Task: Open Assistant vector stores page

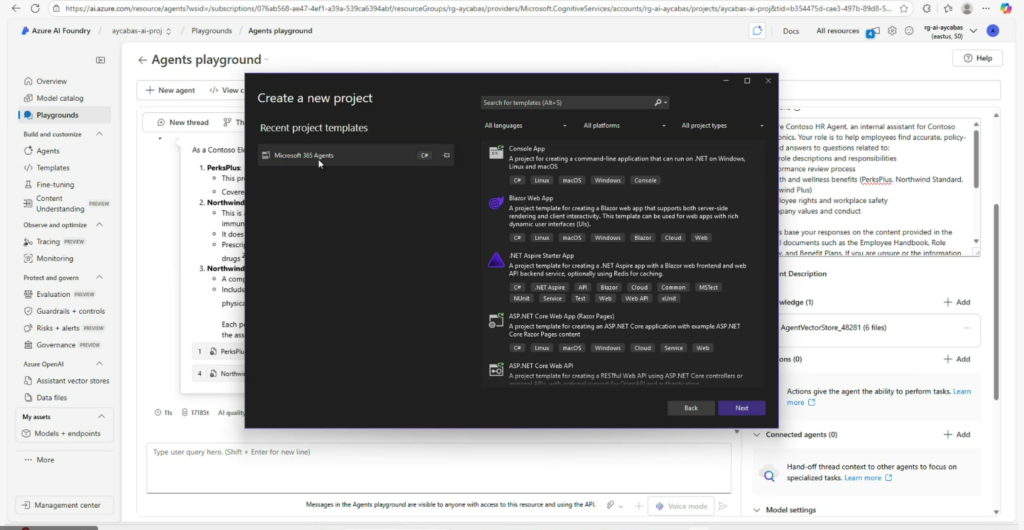Action: [x=72, y=381]
